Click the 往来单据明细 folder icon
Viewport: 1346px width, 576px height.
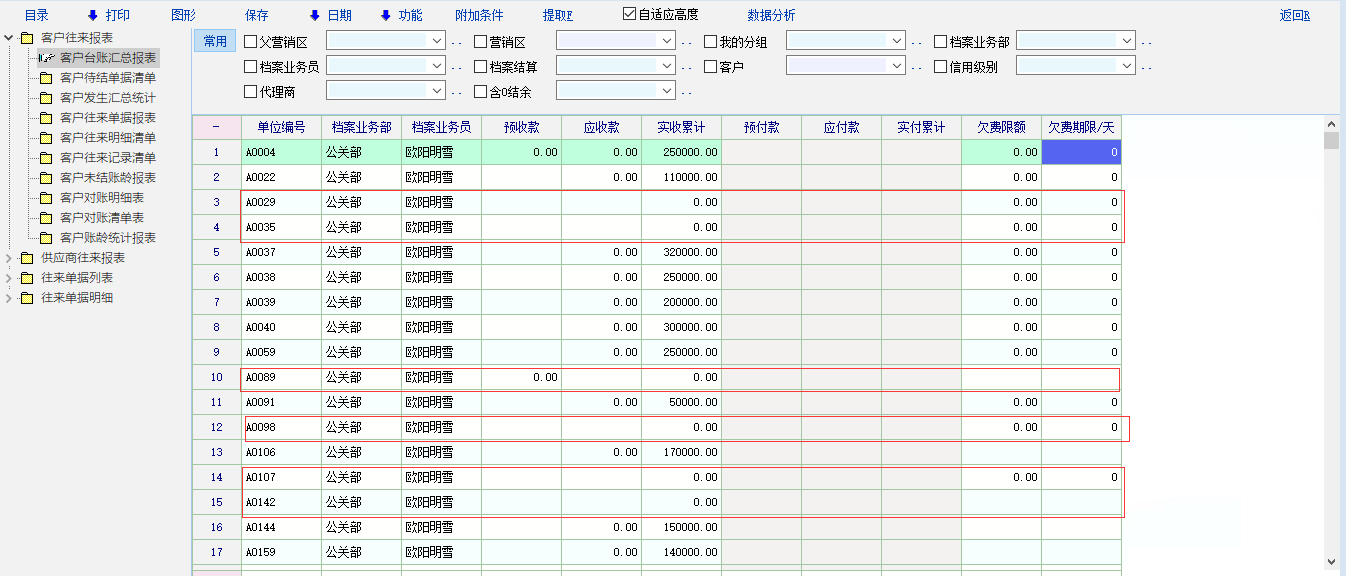27,298
